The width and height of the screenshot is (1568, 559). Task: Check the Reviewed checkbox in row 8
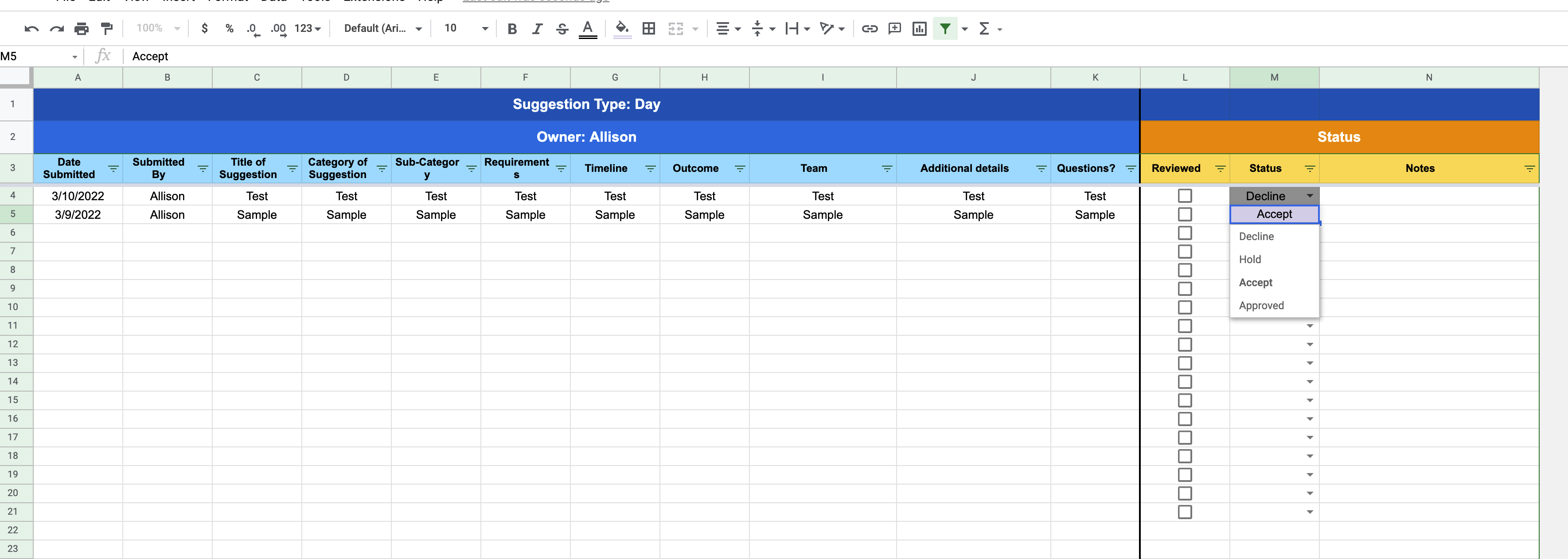point(1185,270)
